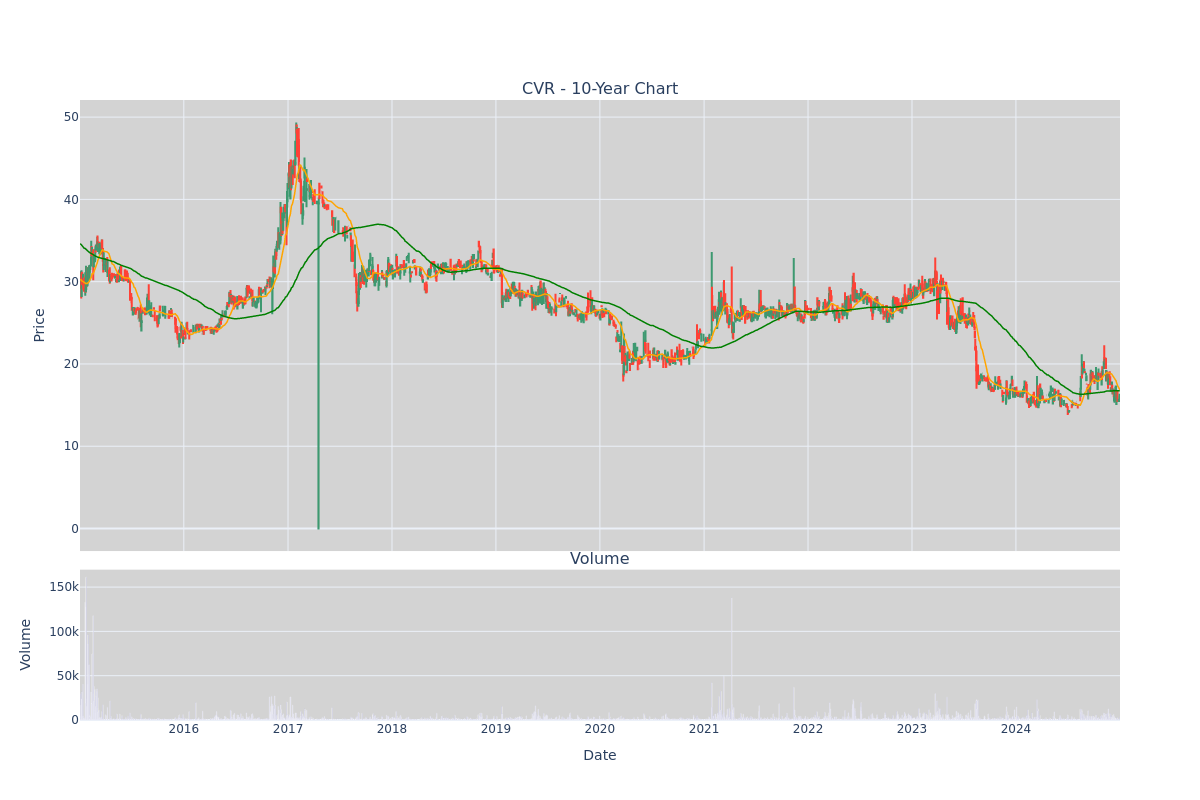Screen dimensions: 1200x800
Task: Click the volume tick label 100k
Action: tap(64, 631)
